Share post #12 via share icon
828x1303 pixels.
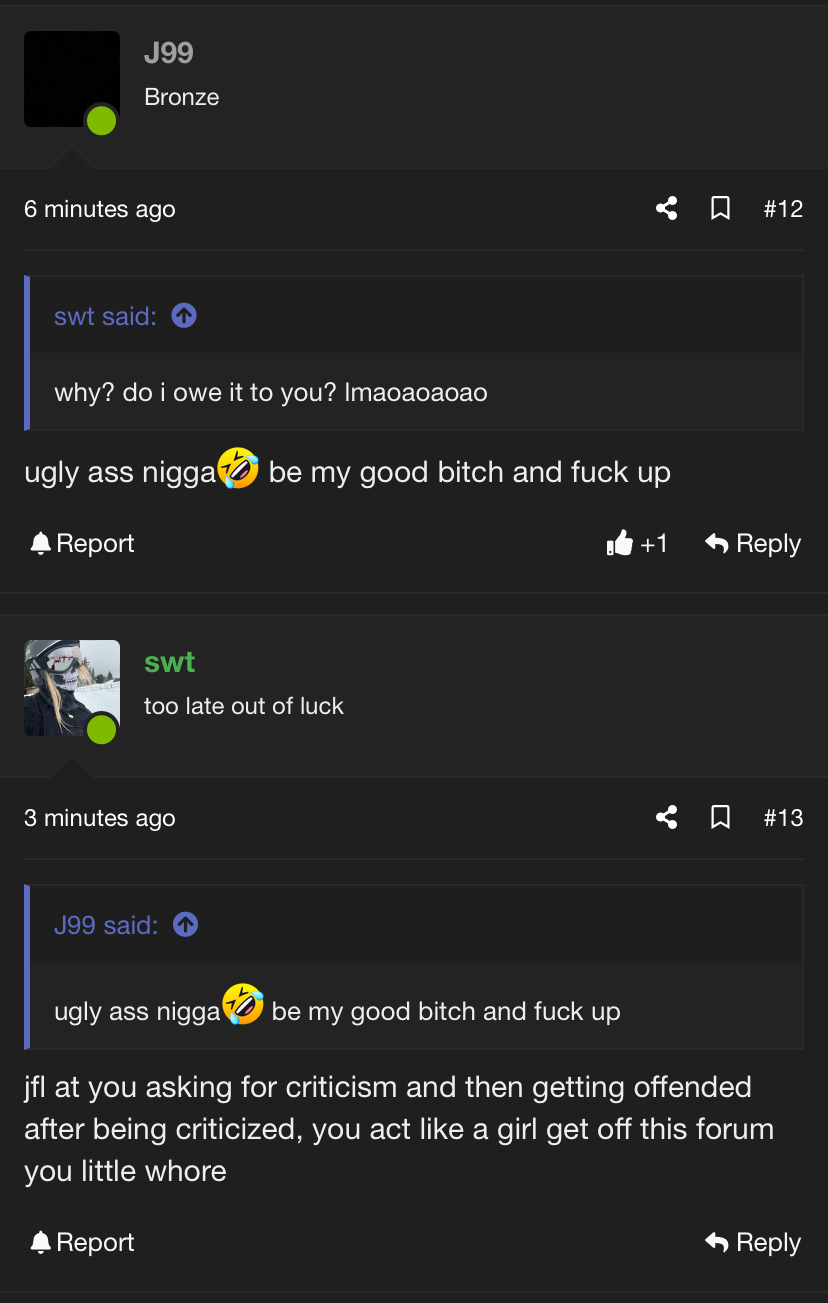click(x=667, y=208)
